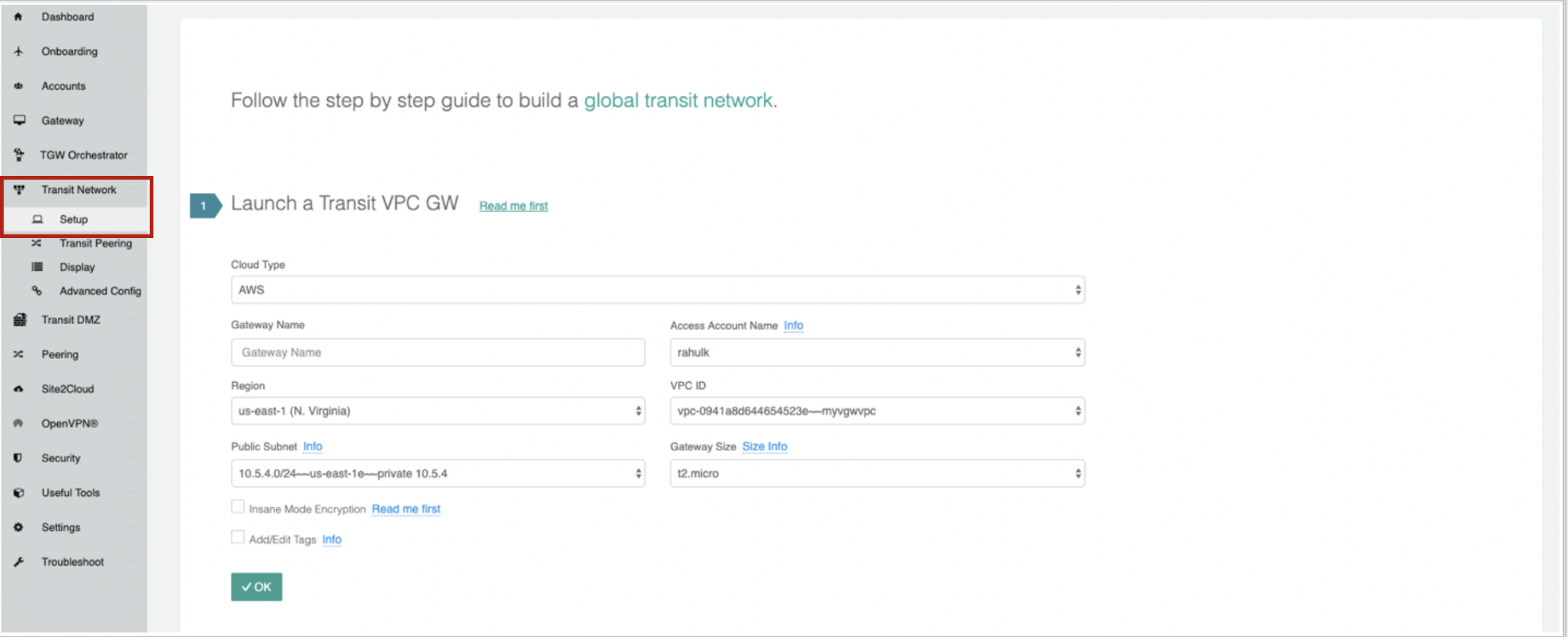Open the Cloud Type dropdown
Viewport: 1568px width, 637px height.
pos(657,290)
